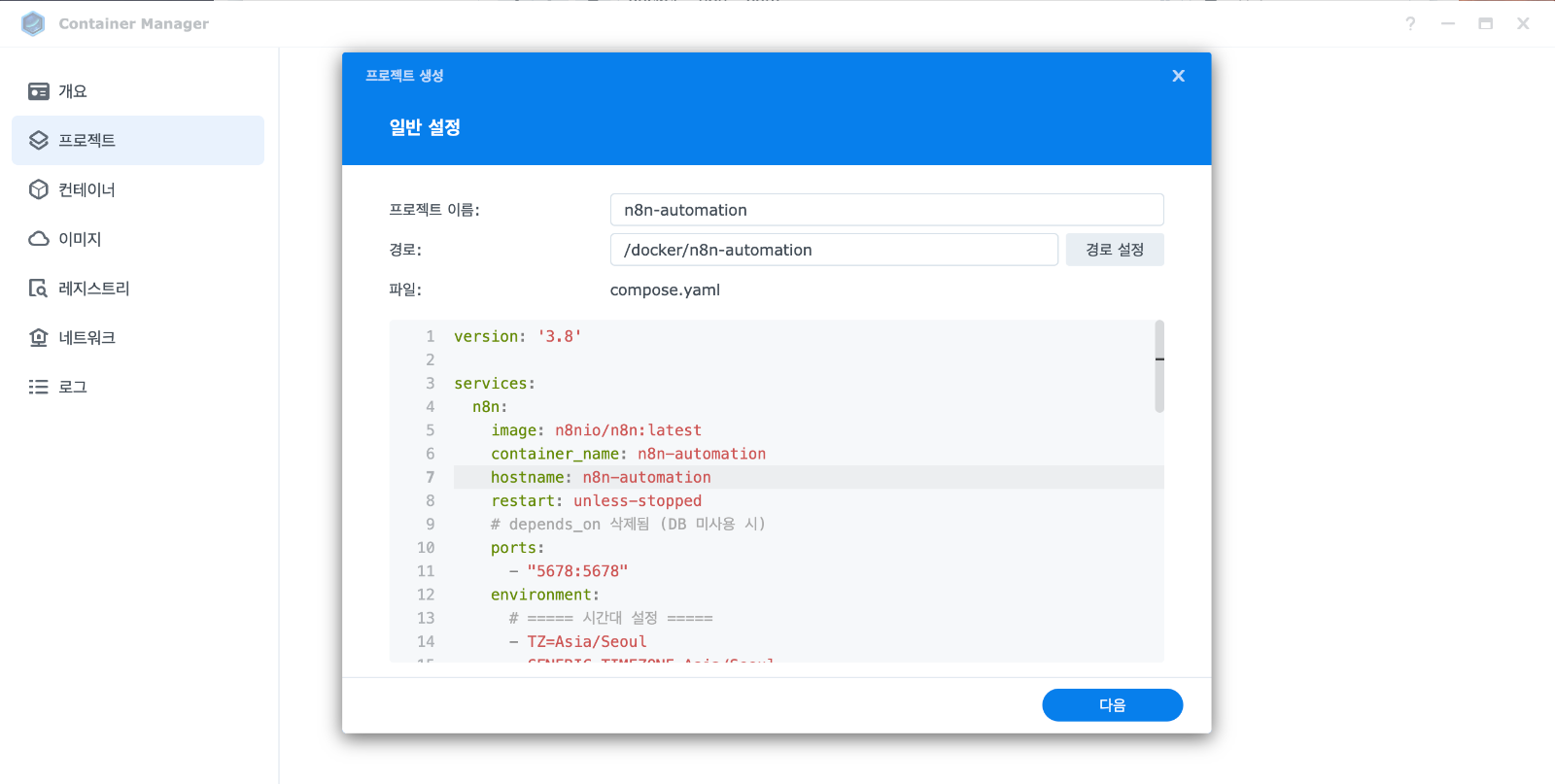Click the "n8n:" service name line

point(490,407)
